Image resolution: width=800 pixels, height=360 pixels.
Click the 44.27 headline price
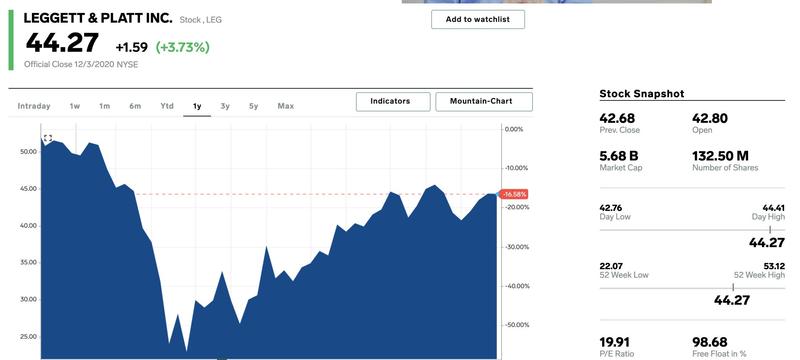pyautogui.click(x=62, y=42)
